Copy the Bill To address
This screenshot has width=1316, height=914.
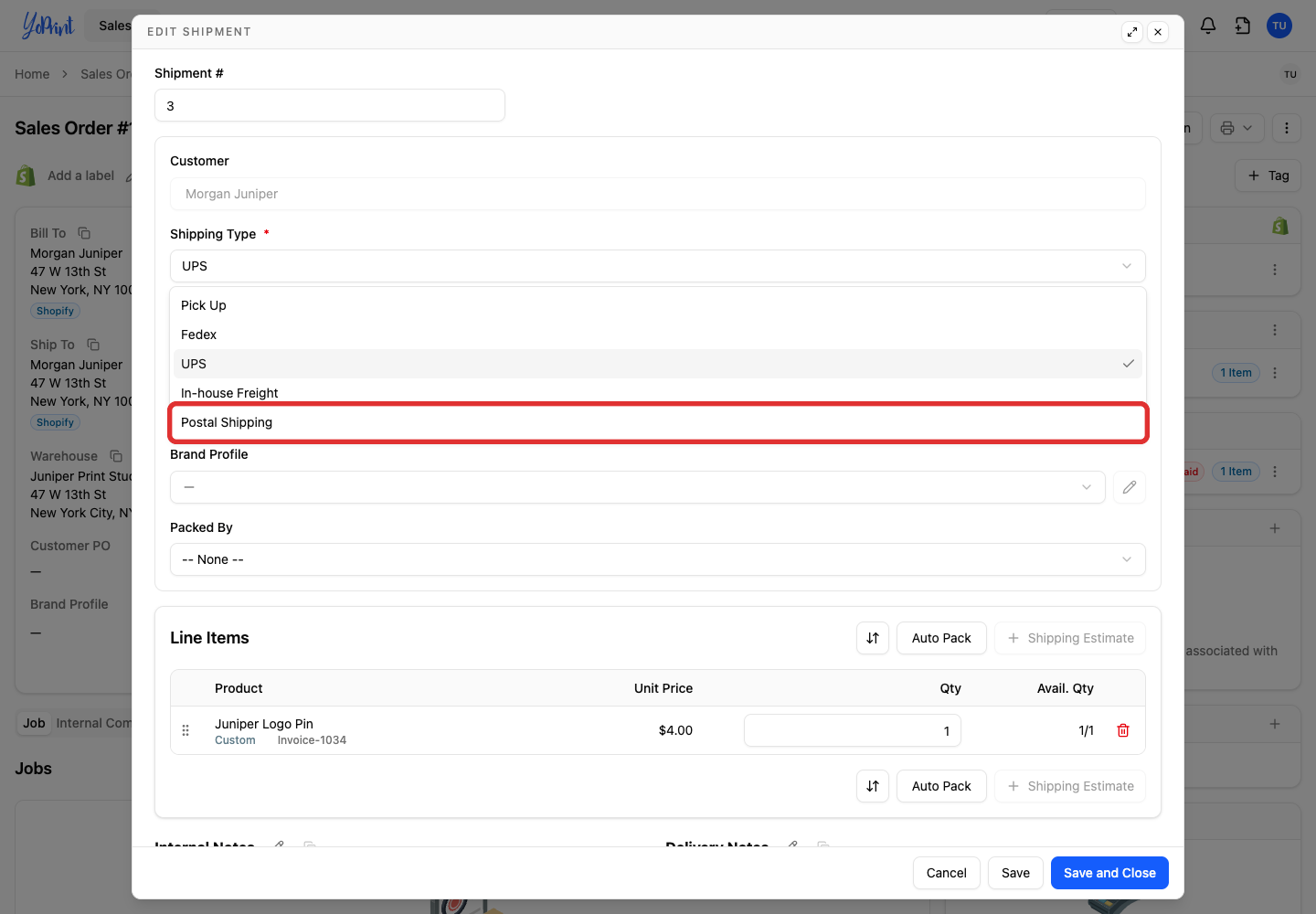(x=84, y=233)
